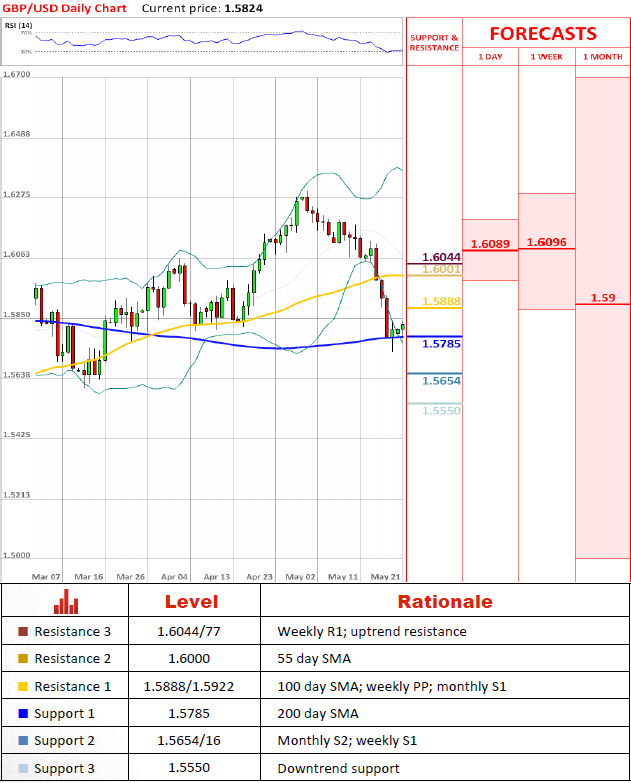Screen dimensions: 631x783
Task: Click the 1.5888 resistance level label
Action: 441,302
